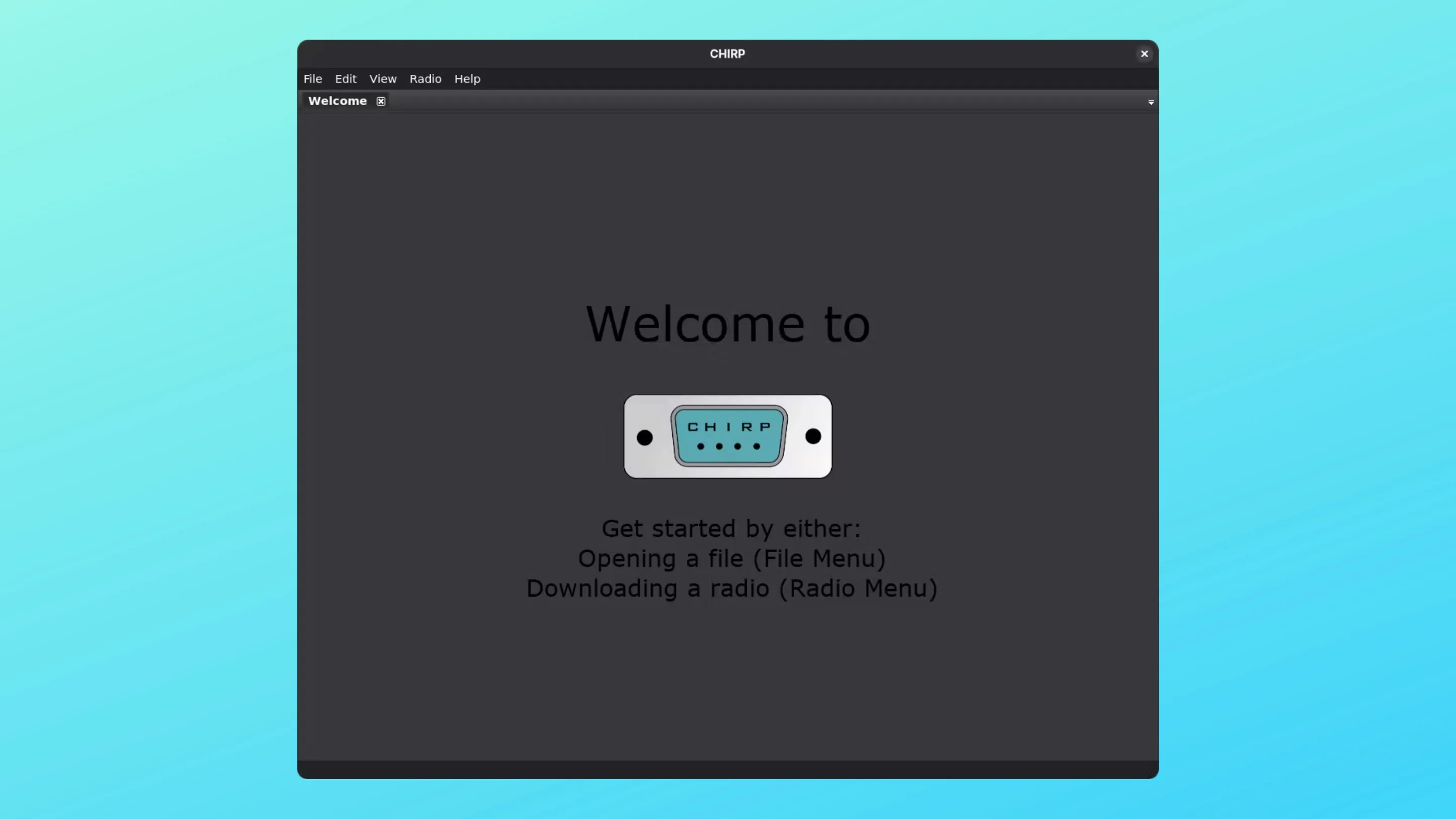1456x819 pixels.
Task: Click the "Welcome to" heading text
Action: pyautogui.click(x=728, y=324)
